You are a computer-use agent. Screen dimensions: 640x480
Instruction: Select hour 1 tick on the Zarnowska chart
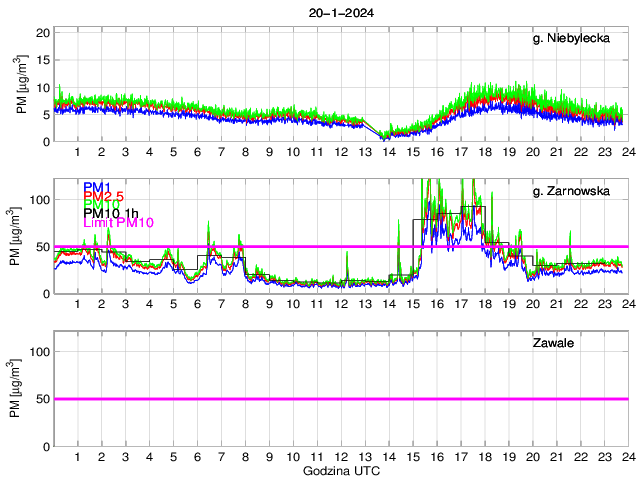coord(78,304)
